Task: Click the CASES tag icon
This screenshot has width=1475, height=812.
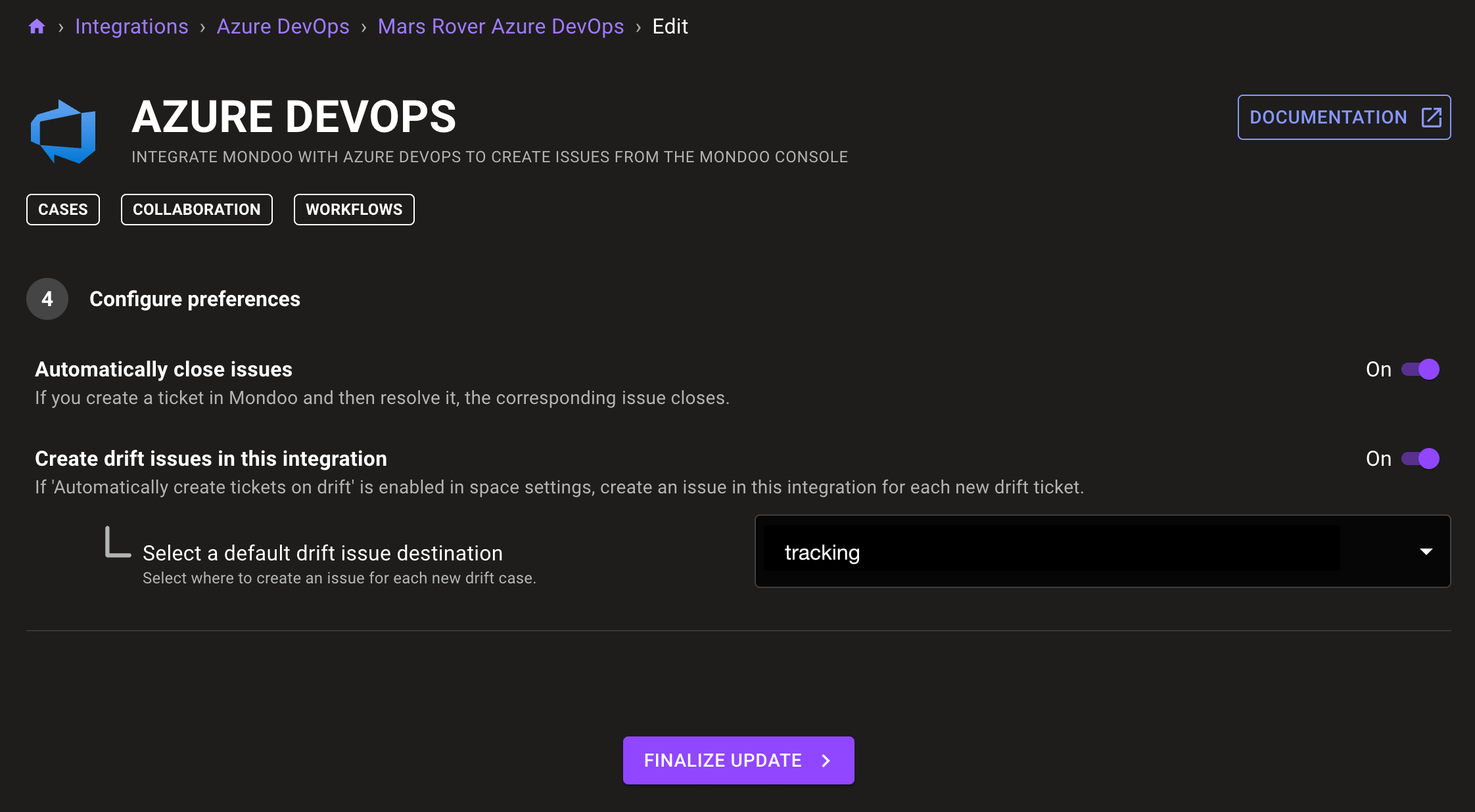Action: (63, 209)
